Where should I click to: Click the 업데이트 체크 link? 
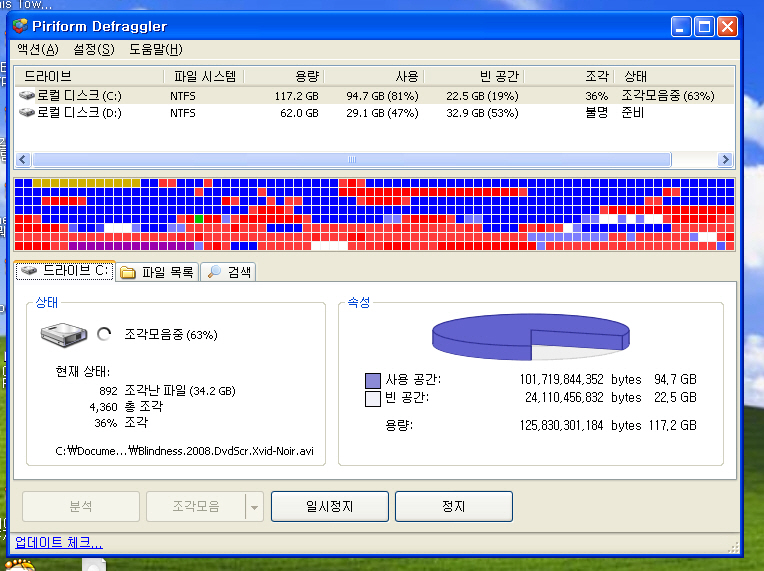(x=58, y=543)
